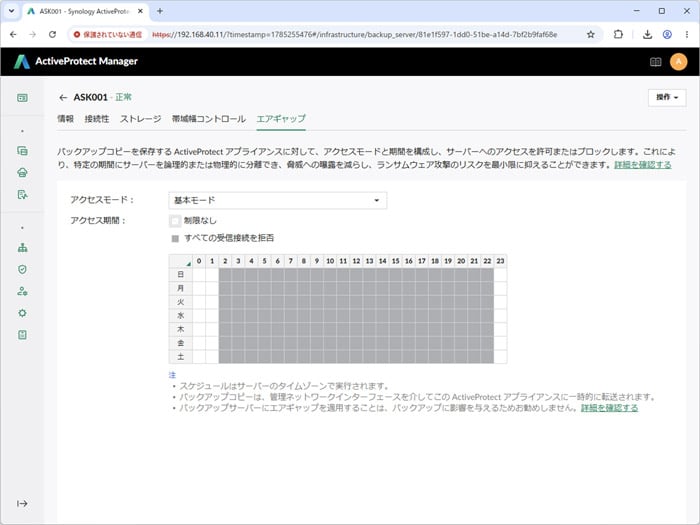Viewport: 700px width, 525px height.
Task: Click the address bar URL
Action: (x=354, y=34)
